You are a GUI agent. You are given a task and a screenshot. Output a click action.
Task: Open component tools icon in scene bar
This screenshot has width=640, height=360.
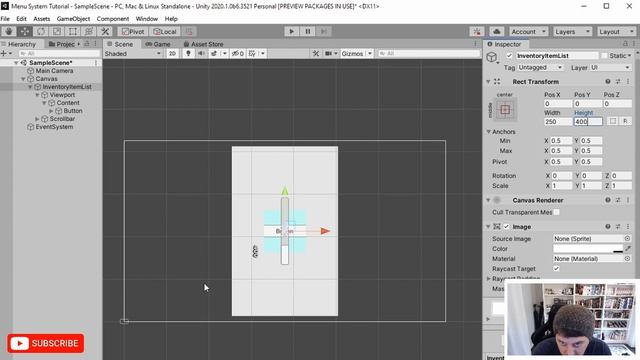pyautogui.click(x=316, y=53)
